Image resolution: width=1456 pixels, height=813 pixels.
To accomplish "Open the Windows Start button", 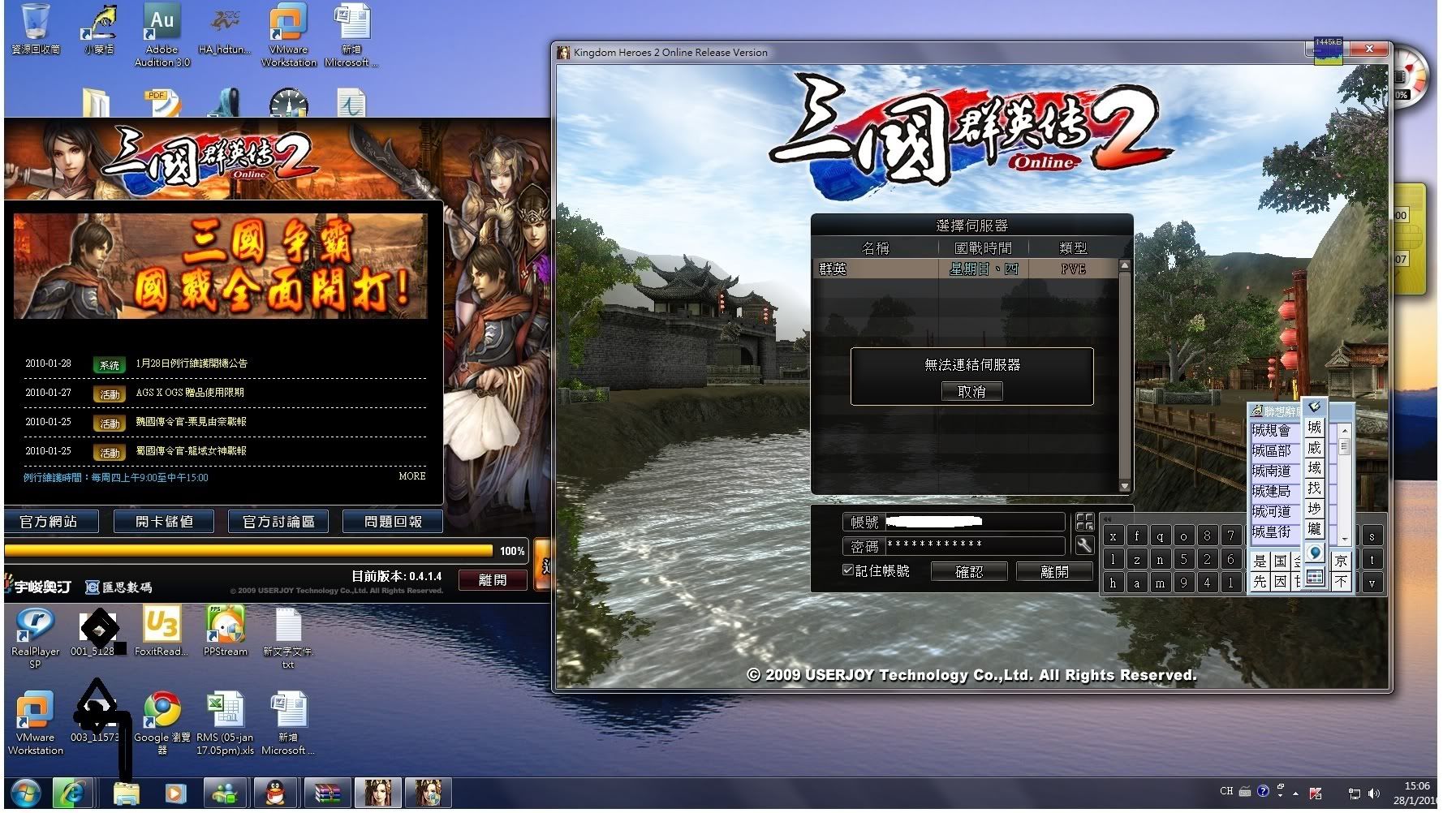I will [x=24, y=793].
